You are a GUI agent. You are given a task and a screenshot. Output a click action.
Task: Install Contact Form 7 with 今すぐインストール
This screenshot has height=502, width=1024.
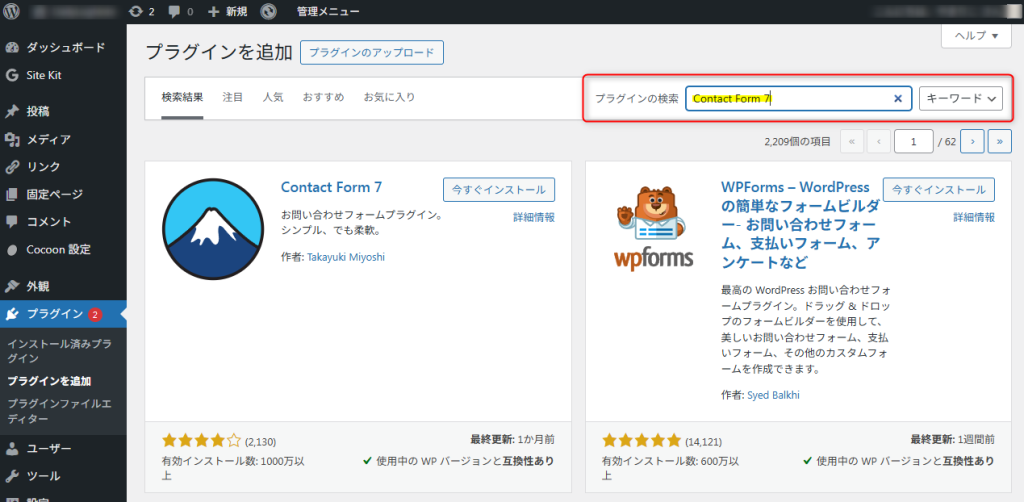pos(498,189)
